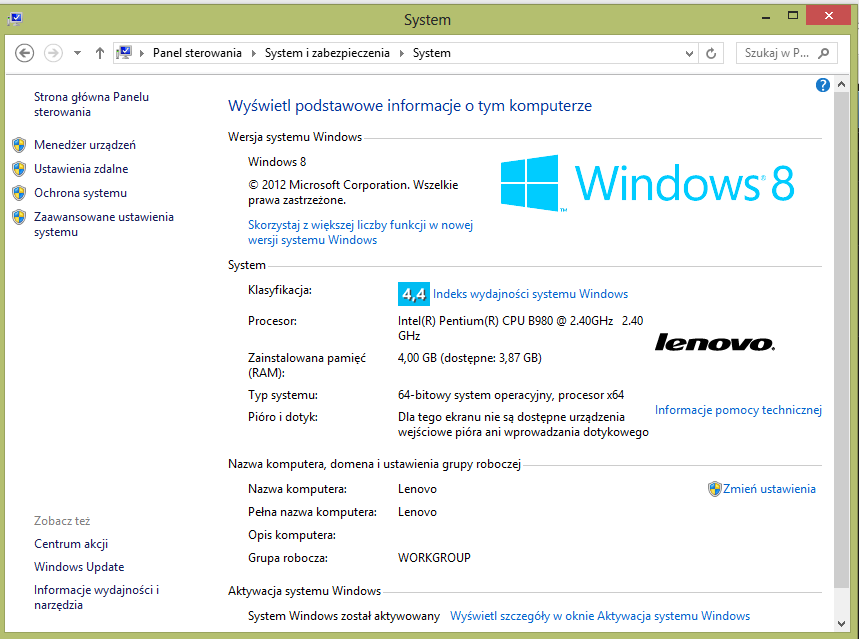This screenshot has height=639, width=859.
Task: Click the search magnifier icon
Action: (823, 53)
